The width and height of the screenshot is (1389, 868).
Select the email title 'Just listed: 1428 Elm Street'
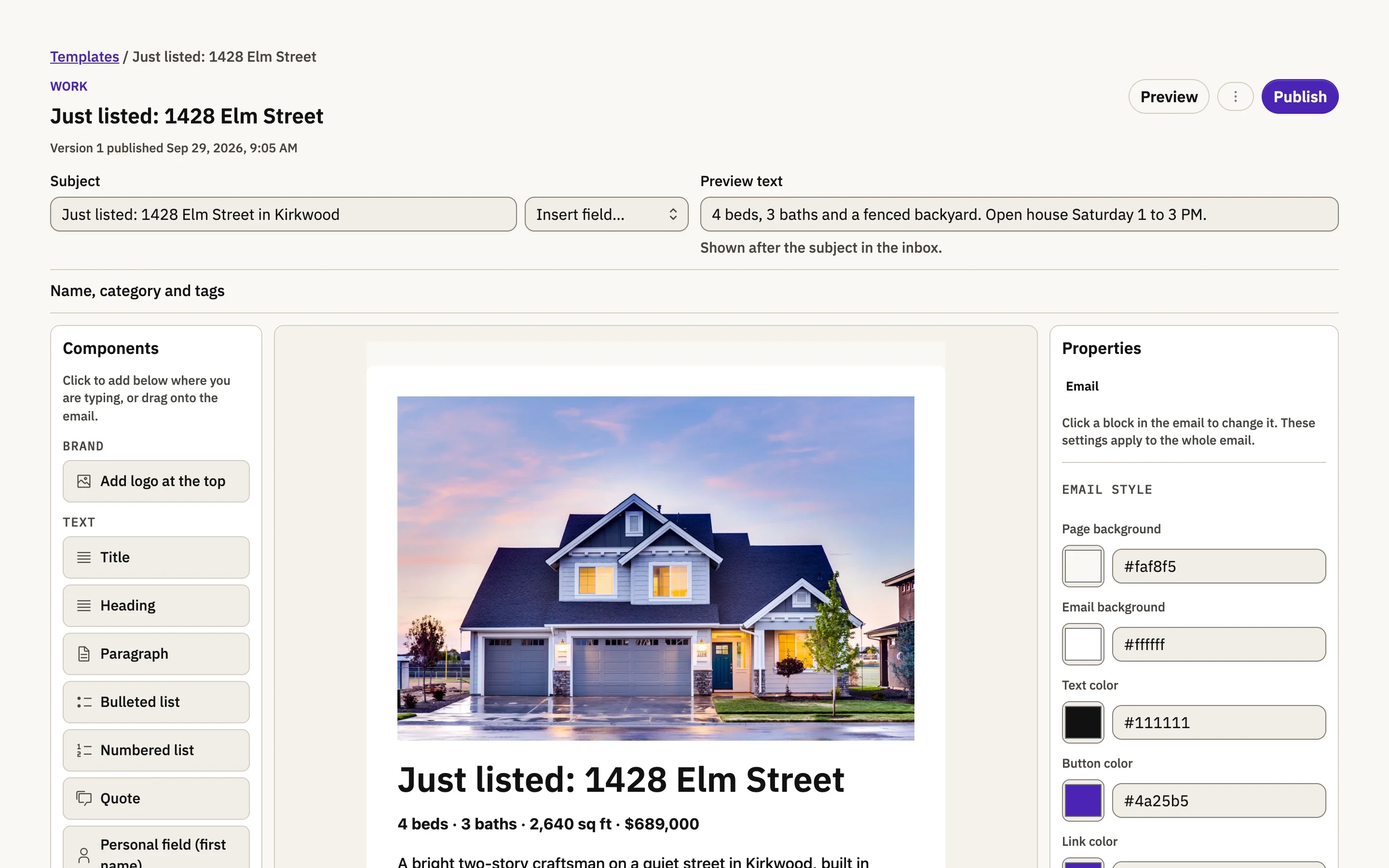(621, 780)
